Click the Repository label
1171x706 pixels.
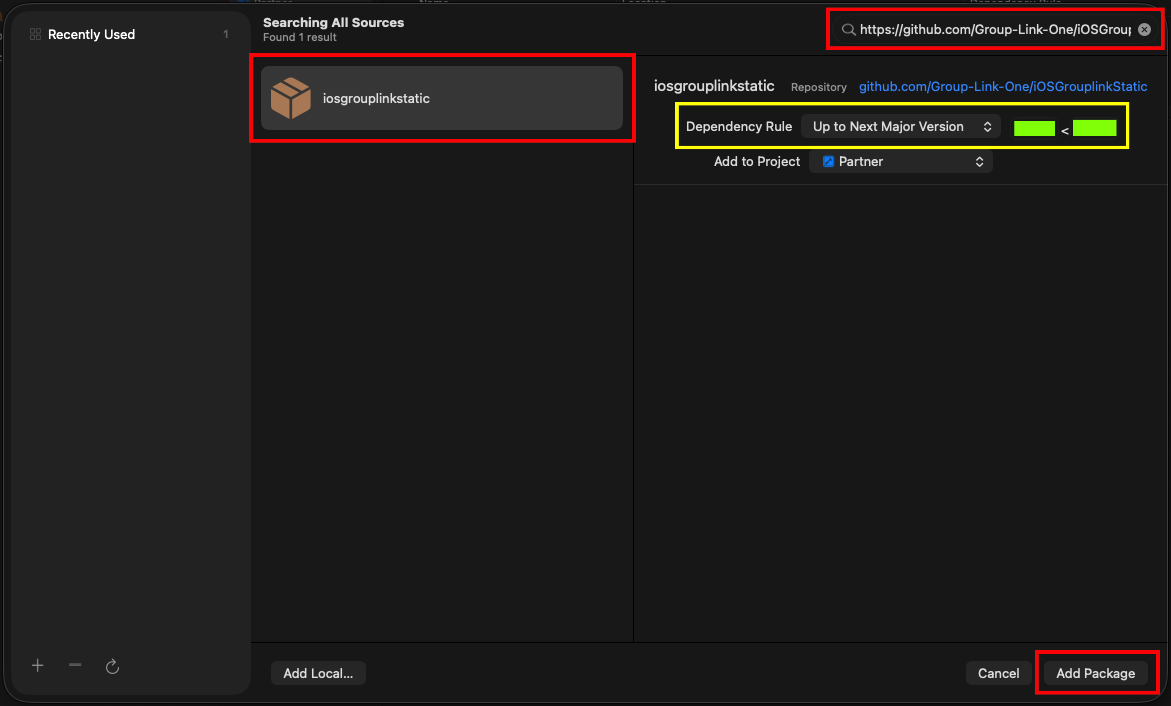coord(819,87)
